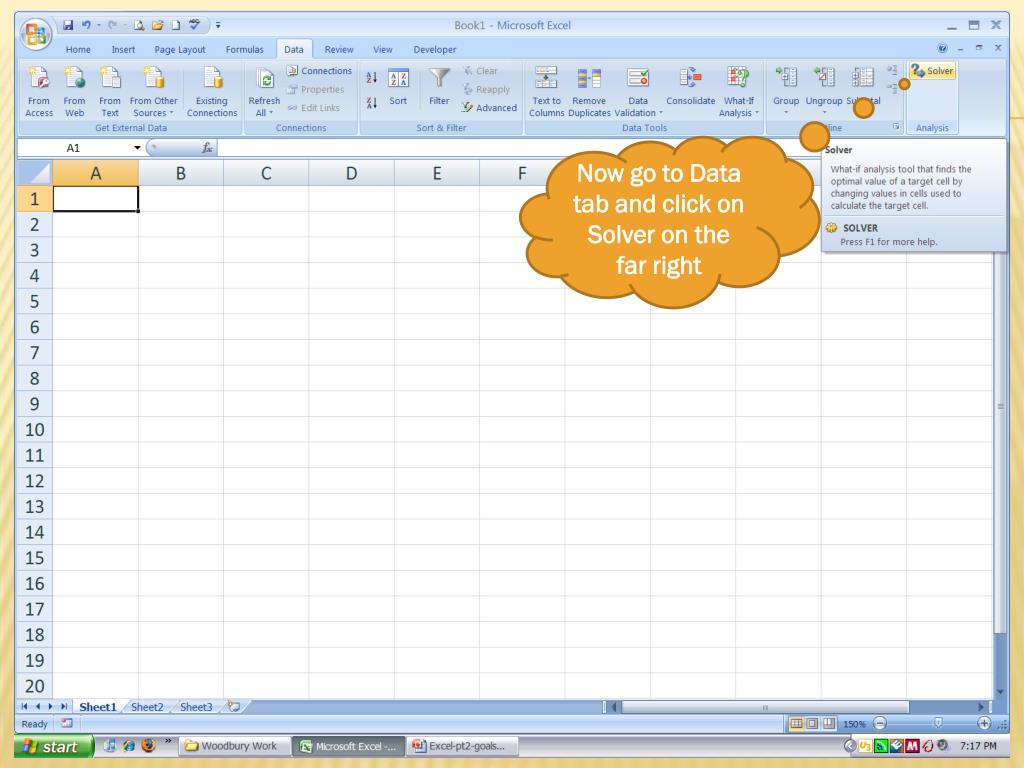Switch to Sheet2 tab

point(147,707)
